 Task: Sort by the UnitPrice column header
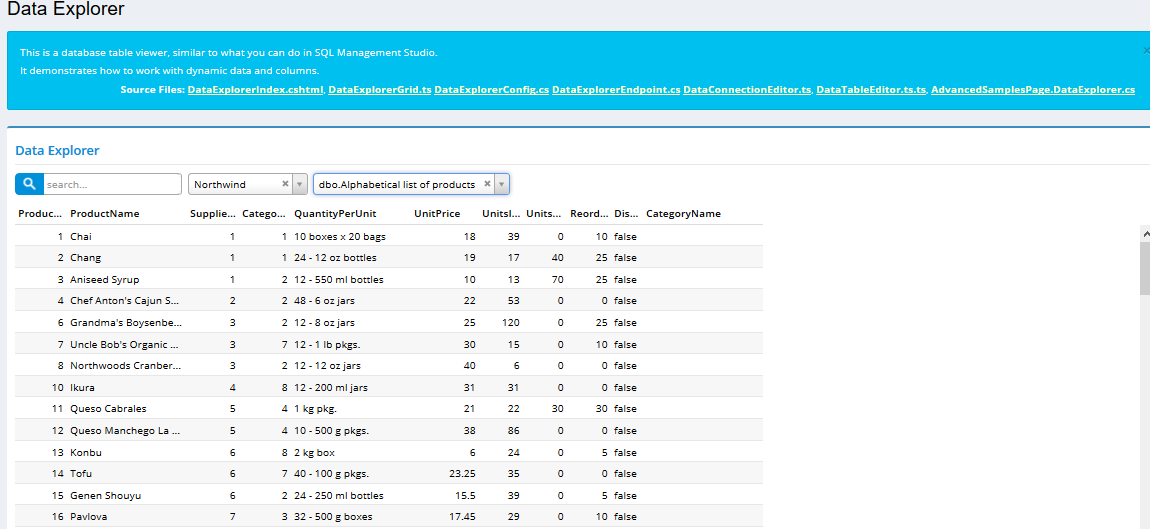point(437,214)
